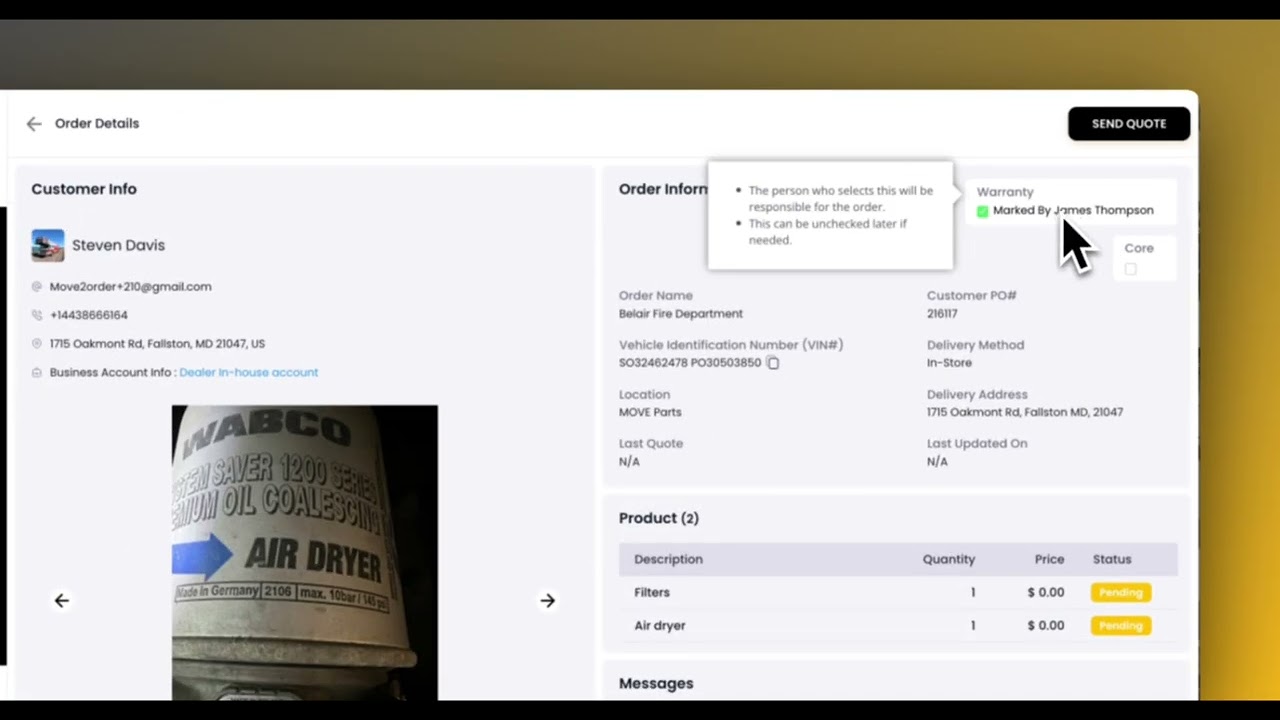Click the Pending status badge for Air dryer
The image size is (1280, 720).
1120,625
